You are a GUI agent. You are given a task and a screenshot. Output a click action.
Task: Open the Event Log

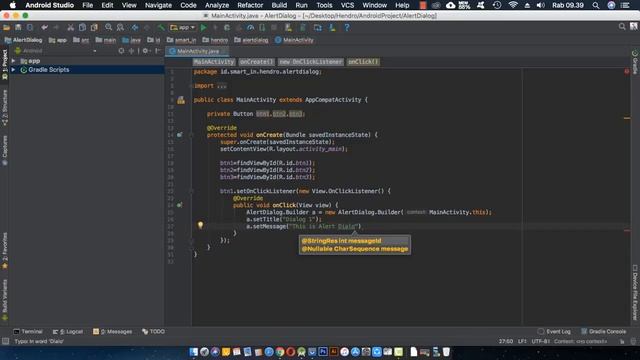coord(554,331)
